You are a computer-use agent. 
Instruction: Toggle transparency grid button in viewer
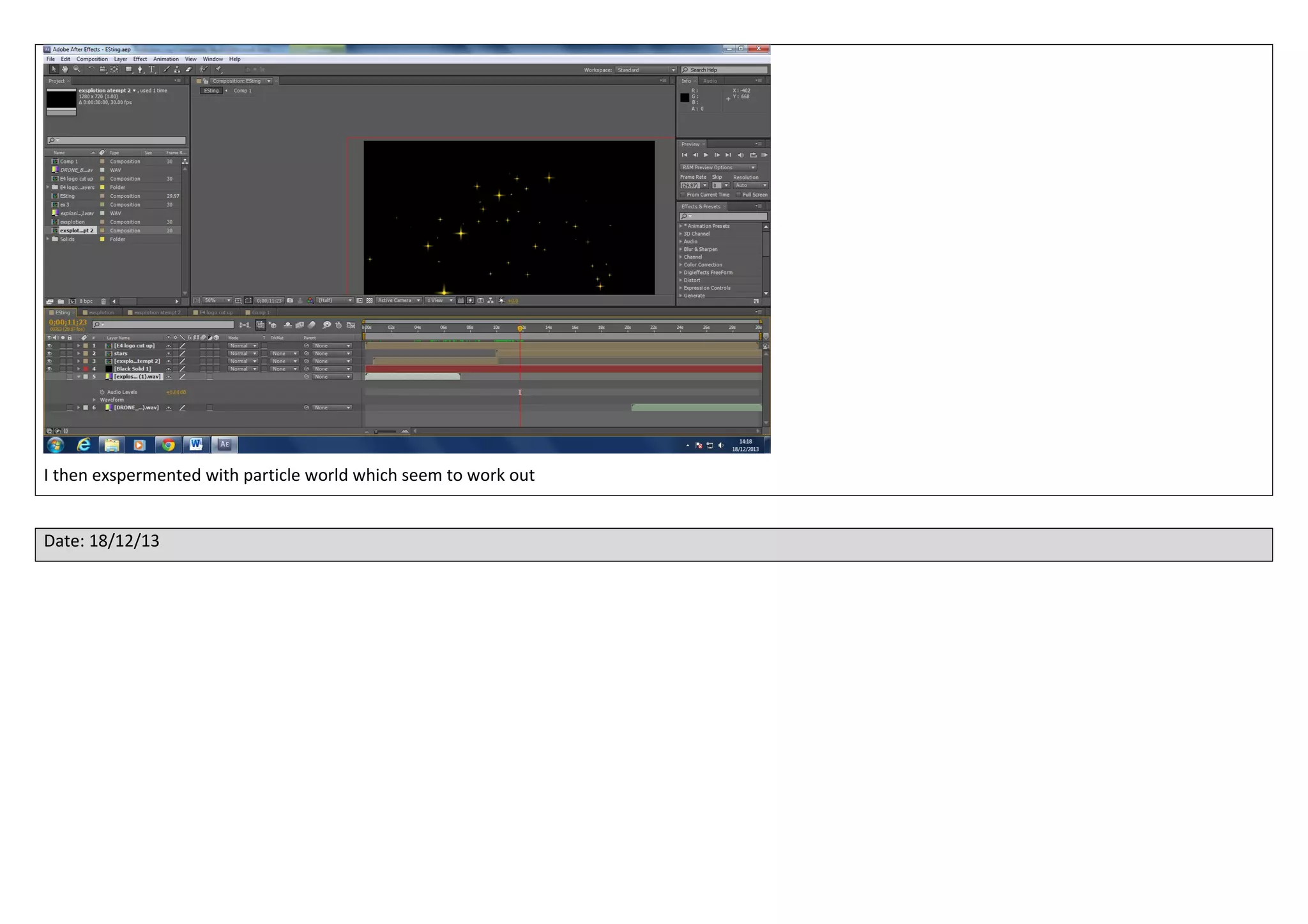370,300
